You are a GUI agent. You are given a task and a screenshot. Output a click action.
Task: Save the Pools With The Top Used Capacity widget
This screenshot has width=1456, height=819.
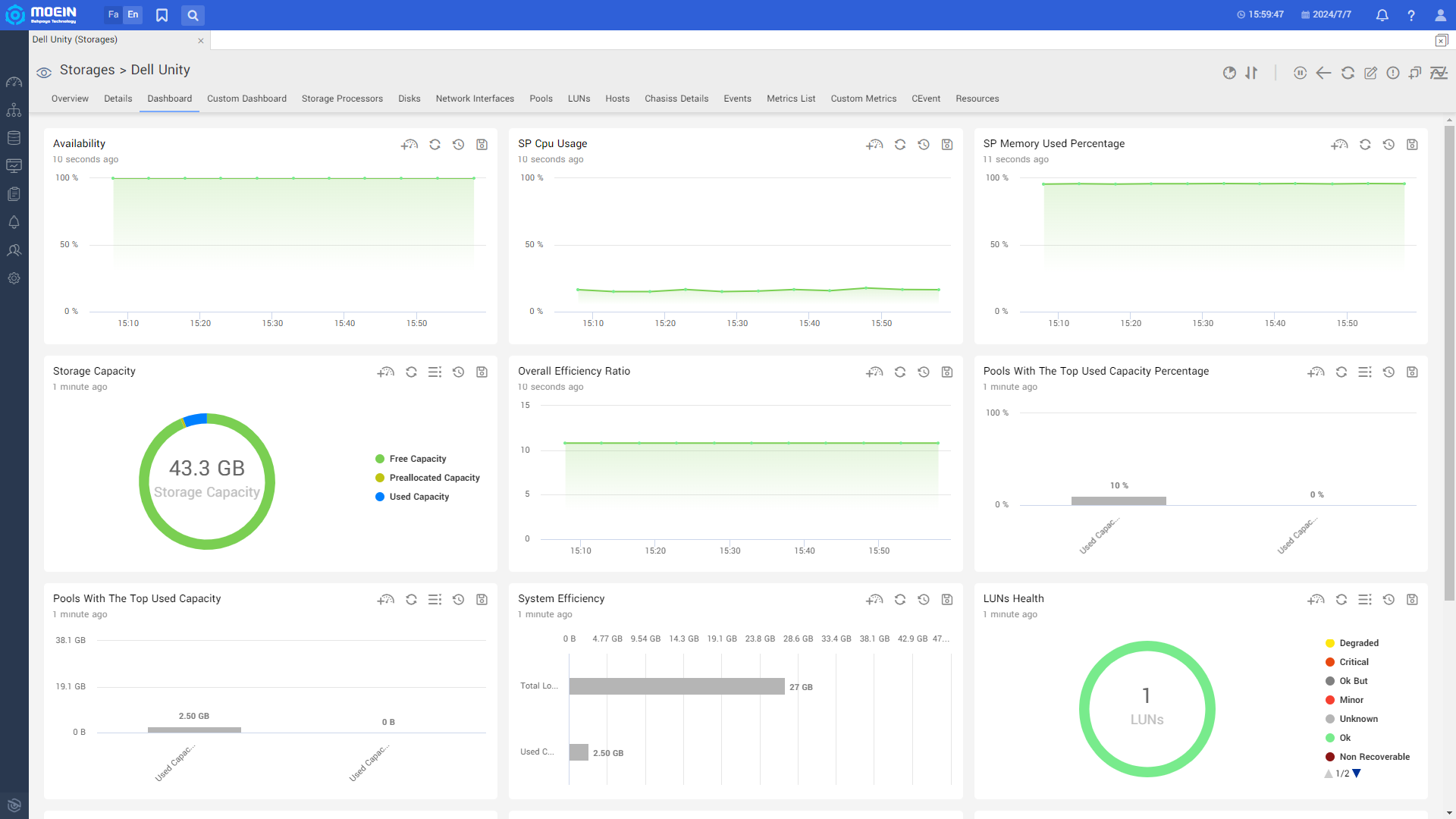pyautogui.click(x=482, y=599)
